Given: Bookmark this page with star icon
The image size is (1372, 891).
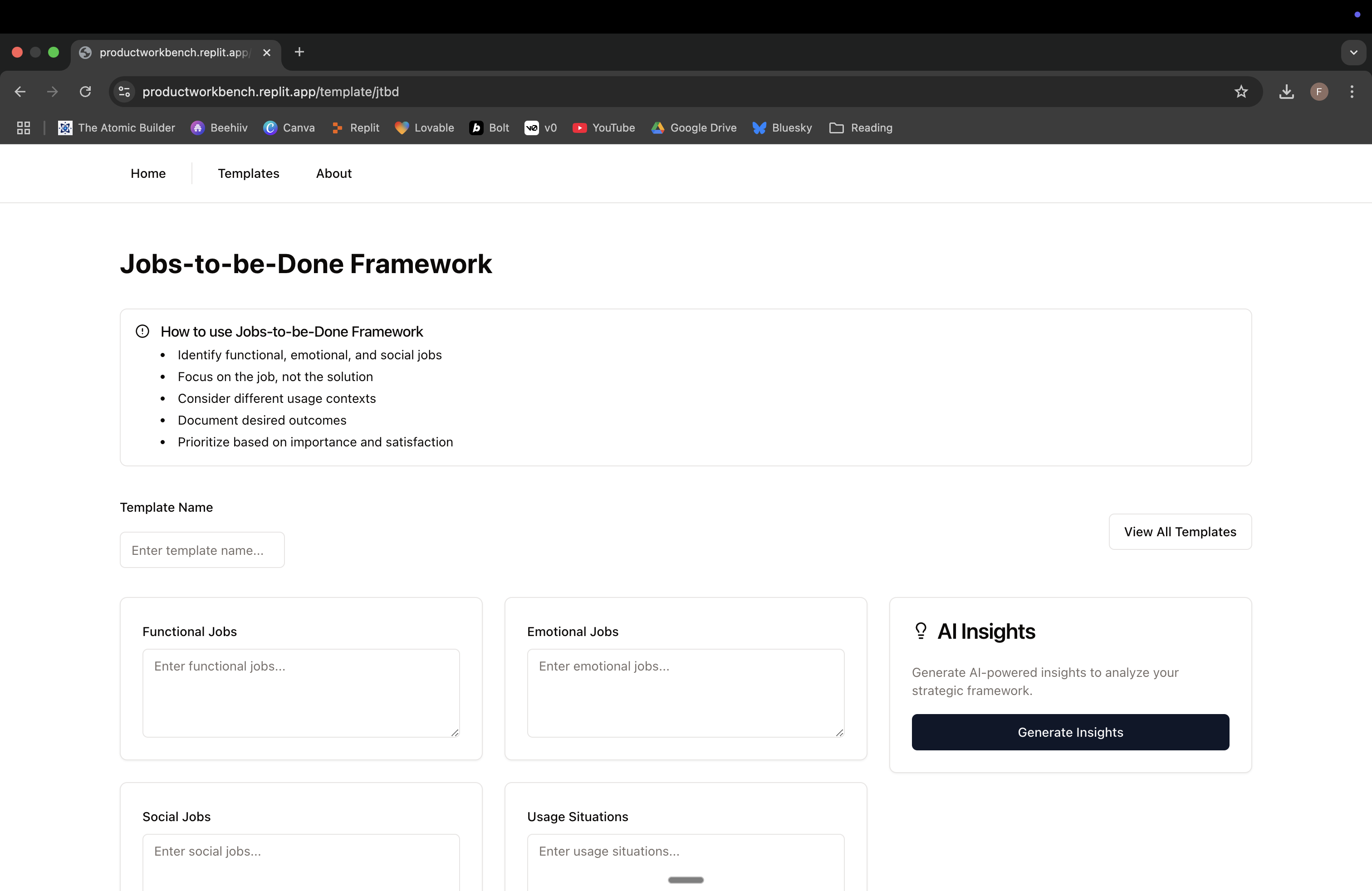Looking at the screenshot, I should click(x=1241, y=92).
